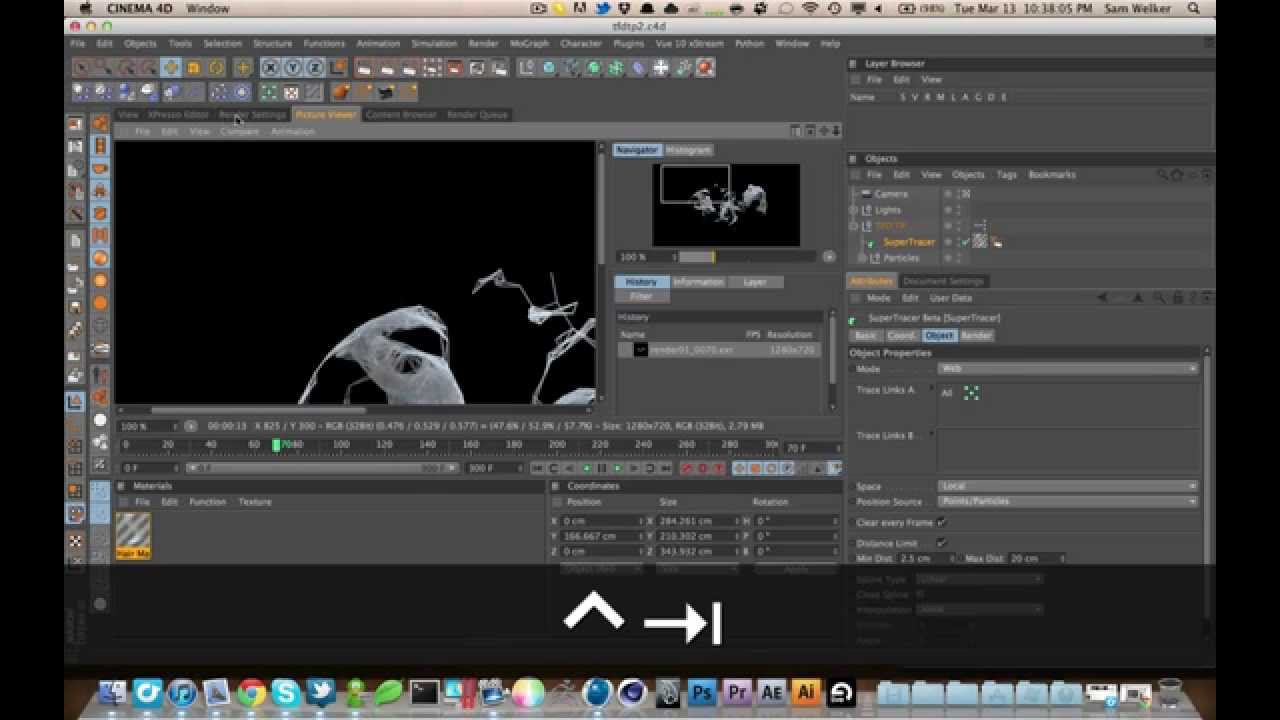Viewport: 1280px width, 720px height.
Task: Open Premiere Pro from the Dock
Action: pyautogui.click(x=737, y=692)
